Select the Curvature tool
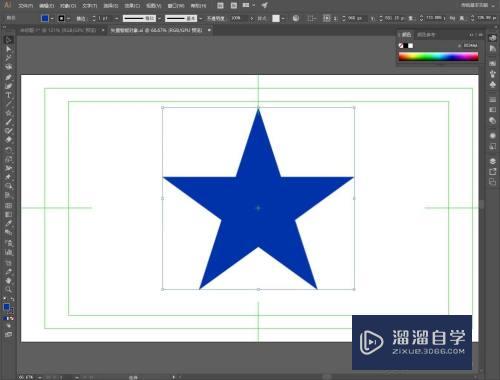The width and height of the screenshot is (500, 380). pos(9,86)
